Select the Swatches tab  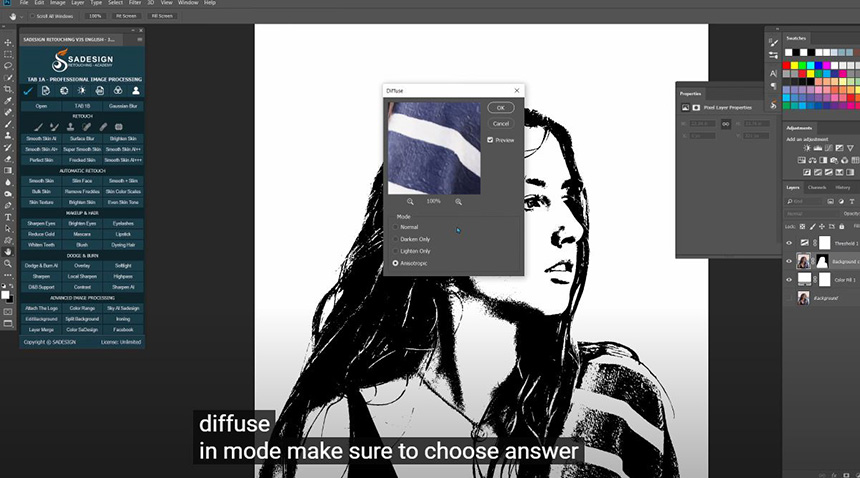coord(796,38)
